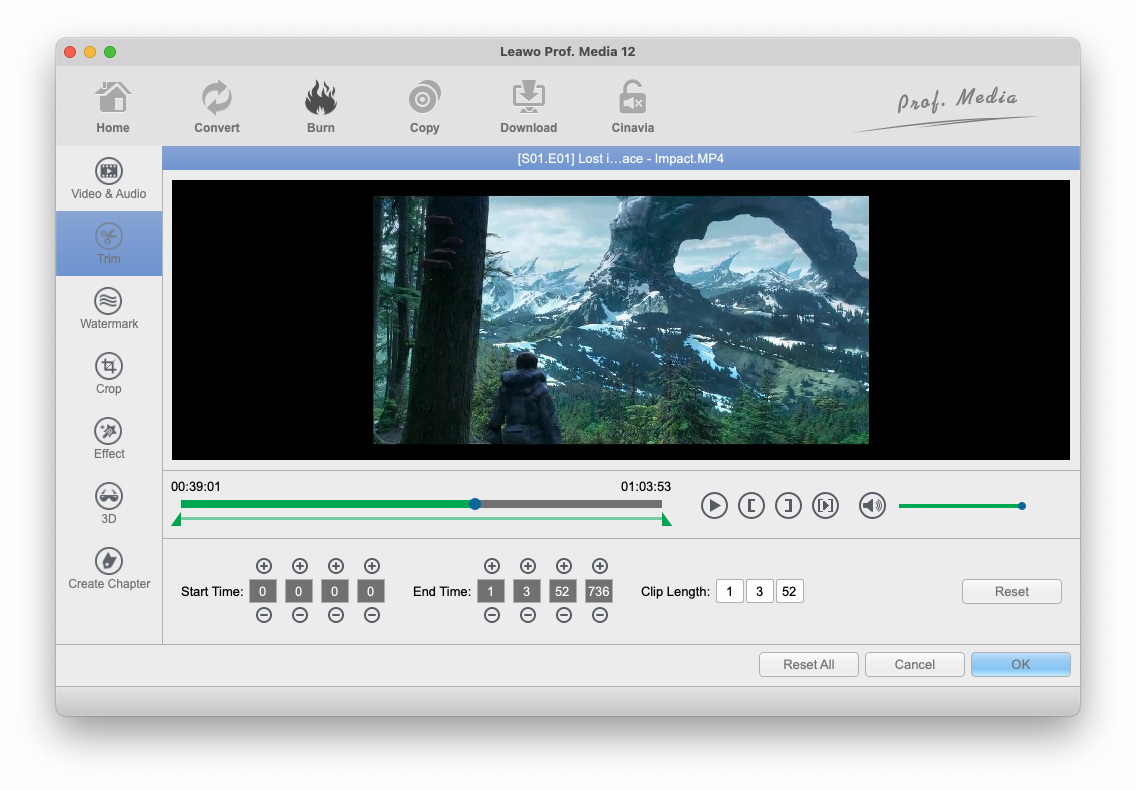Image resolution: width=1136 pixels, height=790 pixels.
Task: Click the End Time hours field showing 1
Action: tap(490, 591)
